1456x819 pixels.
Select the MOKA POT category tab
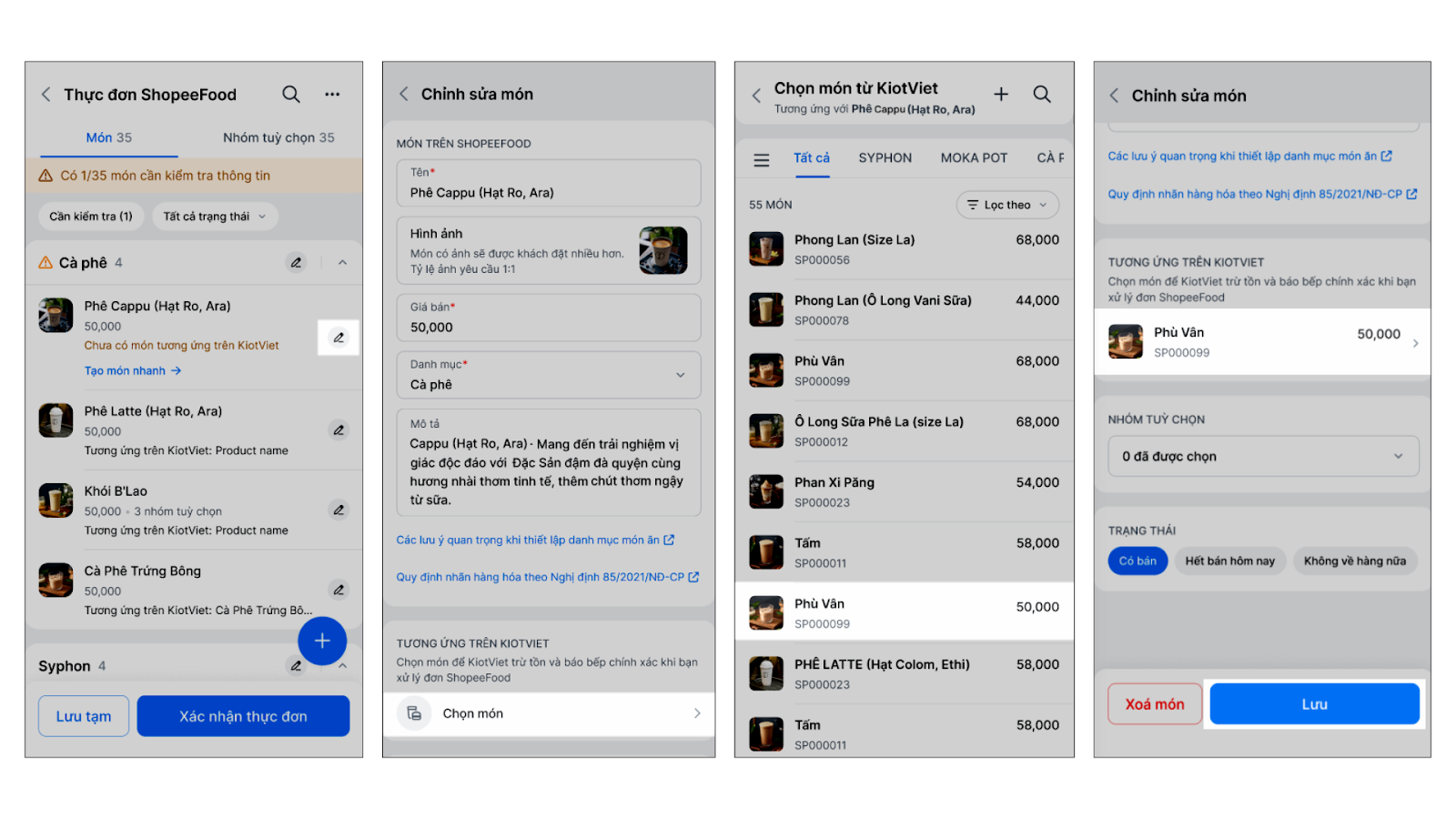tap(974, 158)
